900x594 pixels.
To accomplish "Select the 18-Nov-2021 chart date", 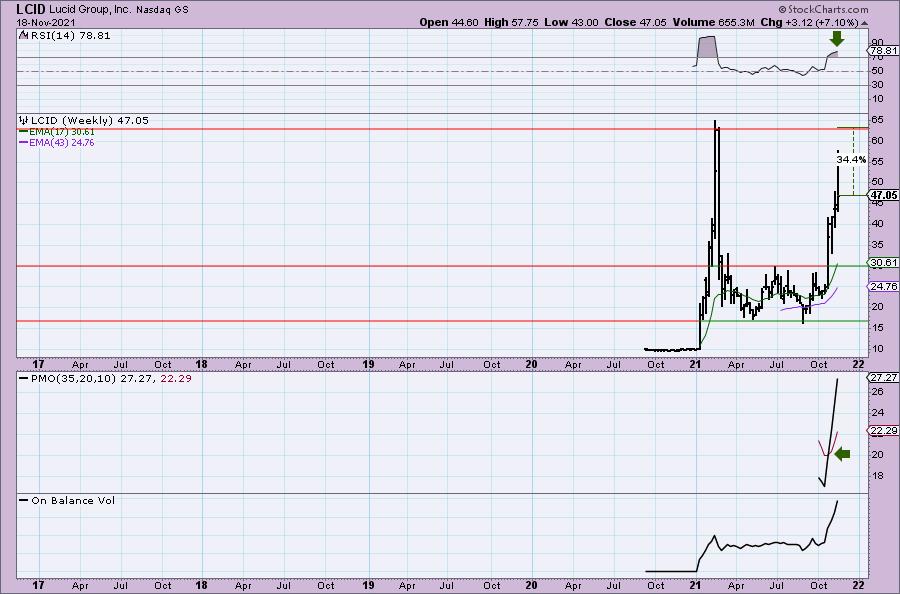I will point(45,23).
